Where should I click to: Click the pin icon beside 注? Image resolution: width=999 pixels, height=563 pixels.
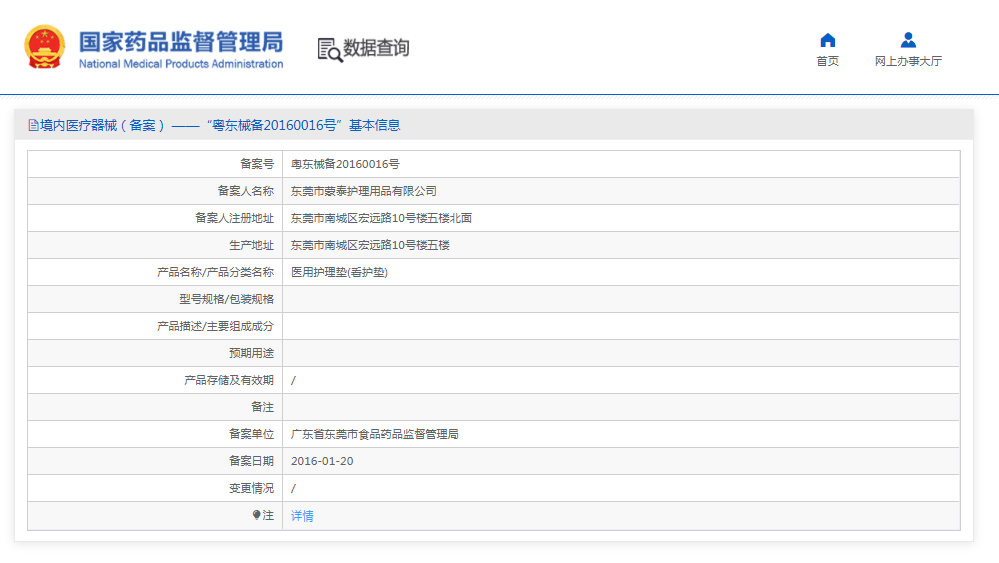click(256, 515)
